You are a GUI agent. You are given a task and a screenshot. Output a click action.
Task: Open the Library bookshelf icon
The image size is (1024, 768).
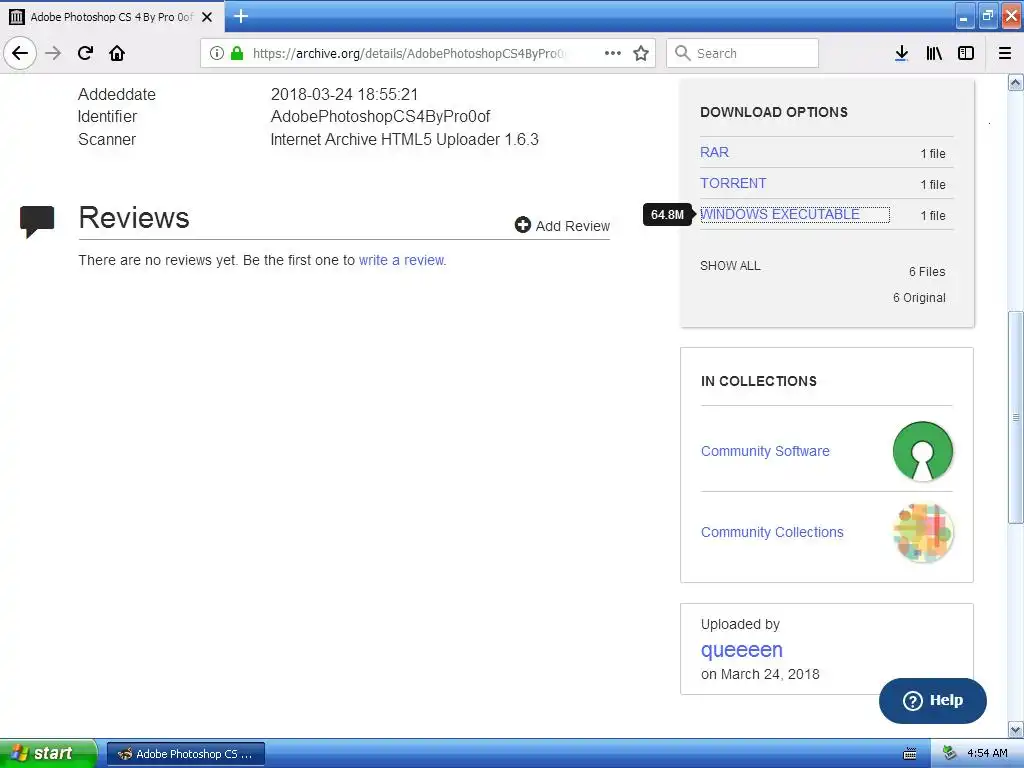click(x=934, y=53)
